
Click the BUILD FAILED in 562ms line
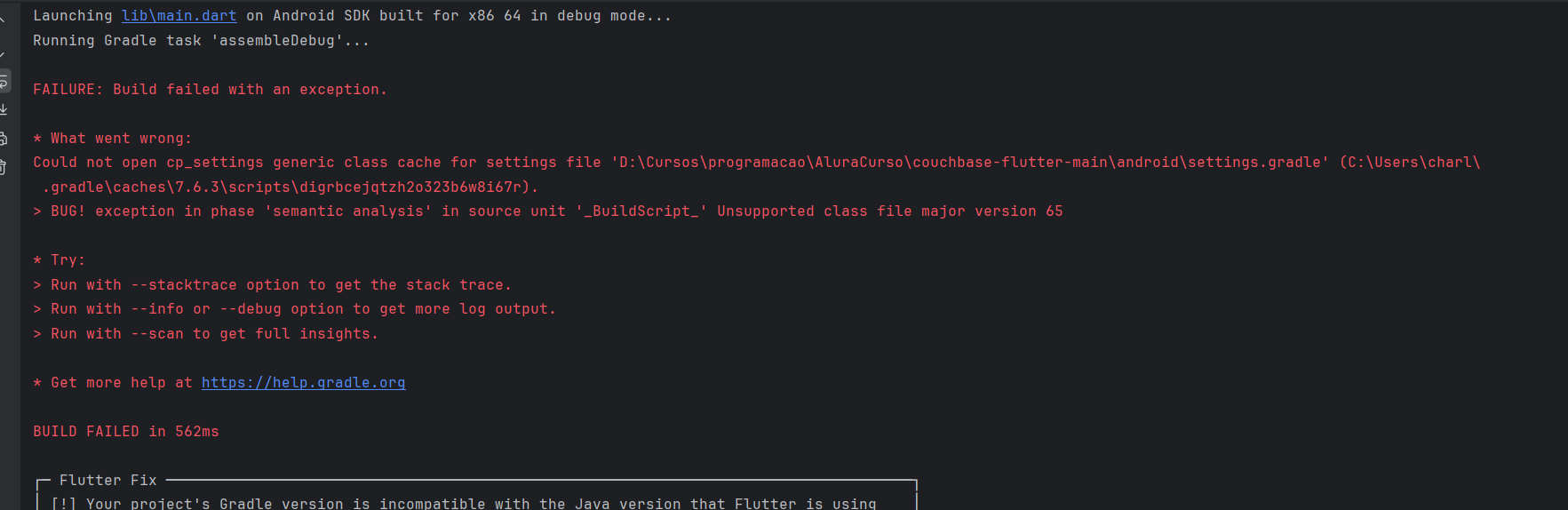click(126, 432)
